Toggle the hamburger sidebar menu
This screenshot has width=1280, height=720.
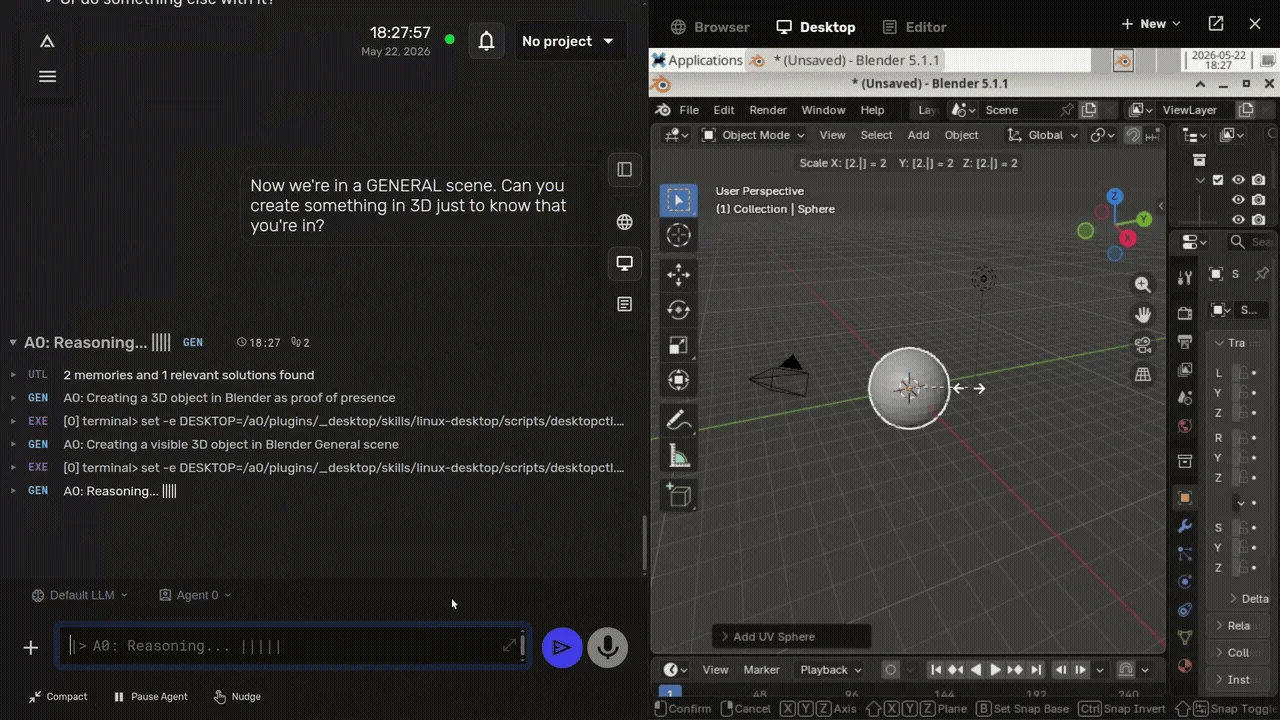coord(47,76)
